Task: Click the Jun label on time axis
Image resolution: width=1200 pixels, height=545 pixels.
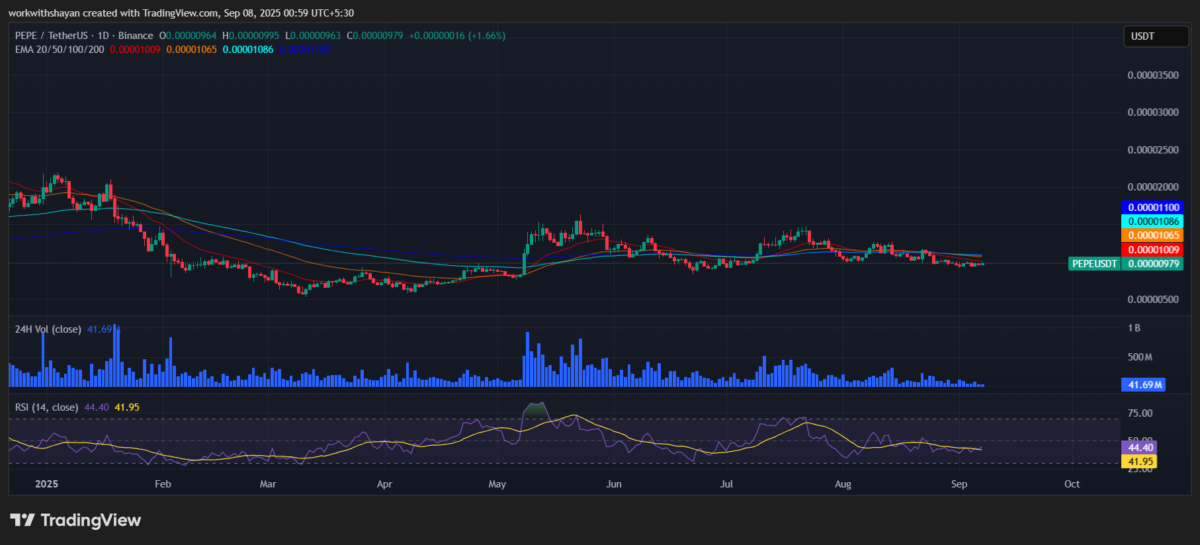Action: [614, 483]
